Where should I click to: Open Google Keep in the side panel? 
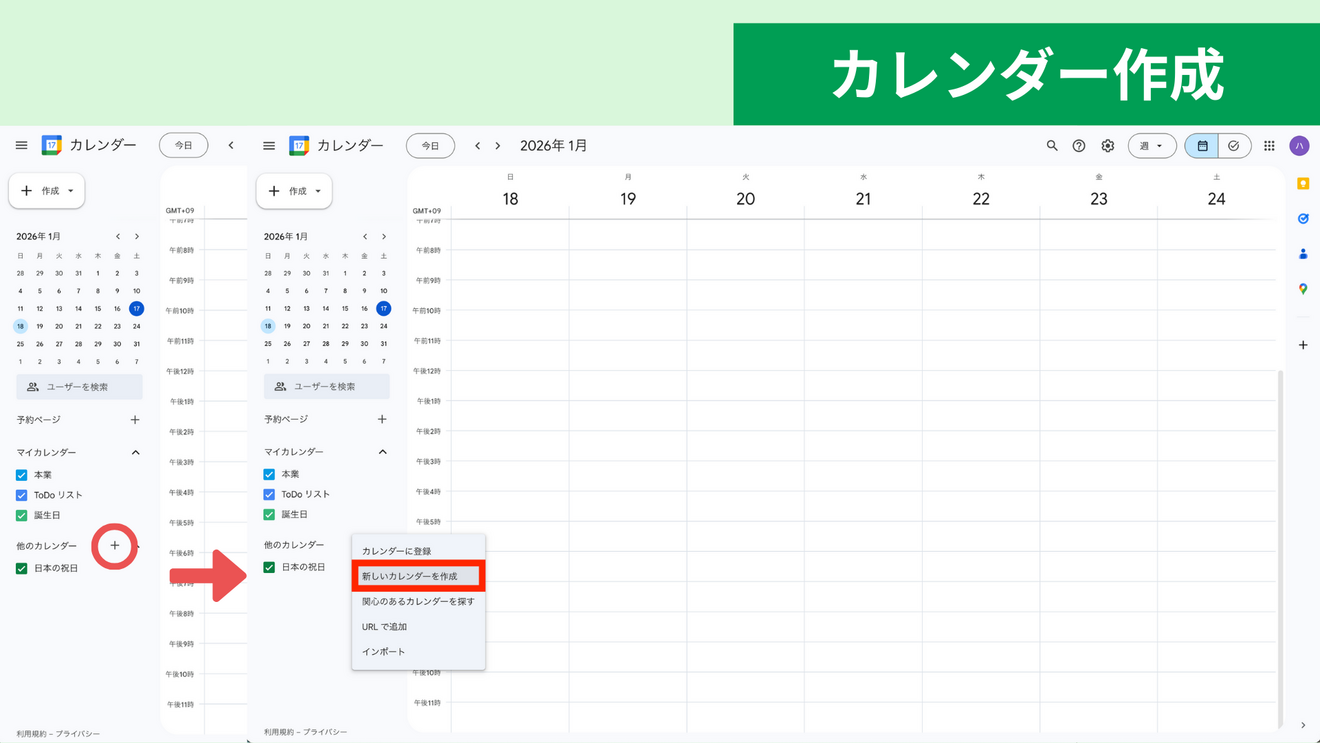click(x=1303, y=184)
